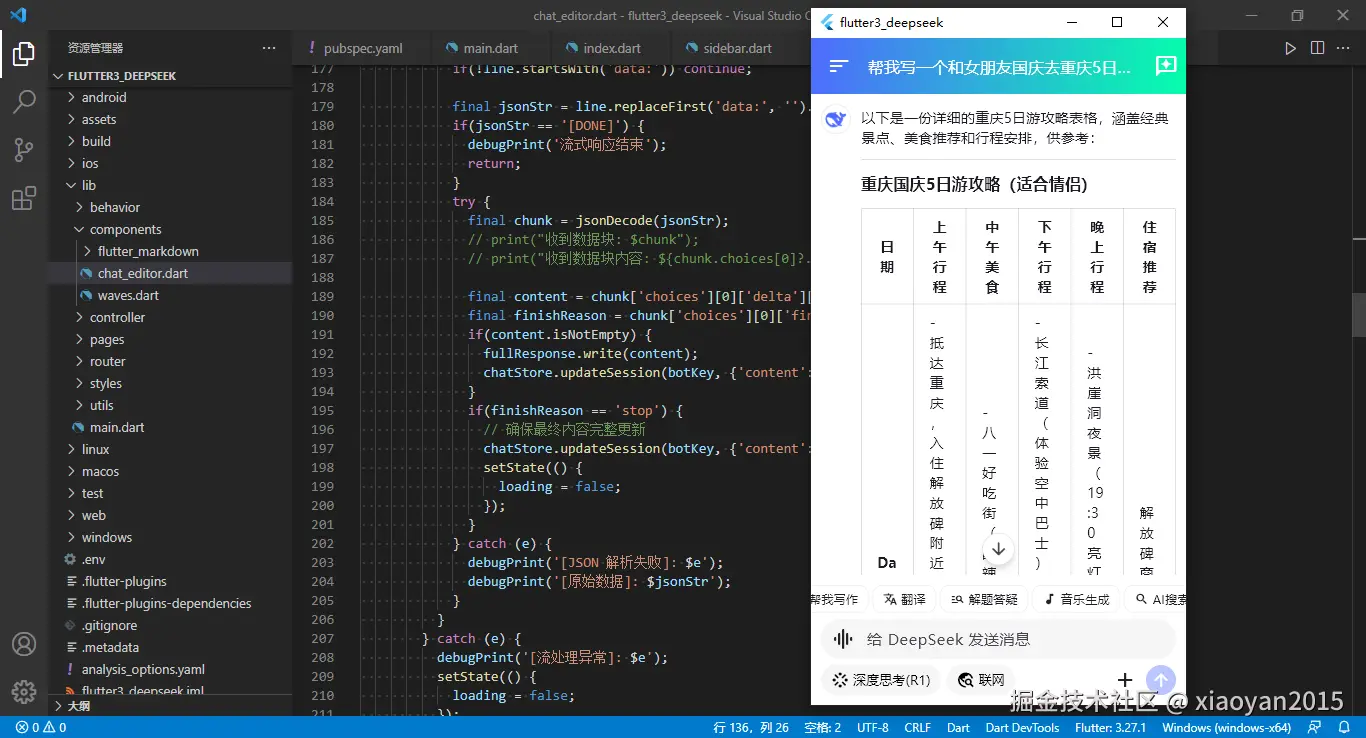
Task: Open notifications bell in the status bar
Action: point(1344,727)
